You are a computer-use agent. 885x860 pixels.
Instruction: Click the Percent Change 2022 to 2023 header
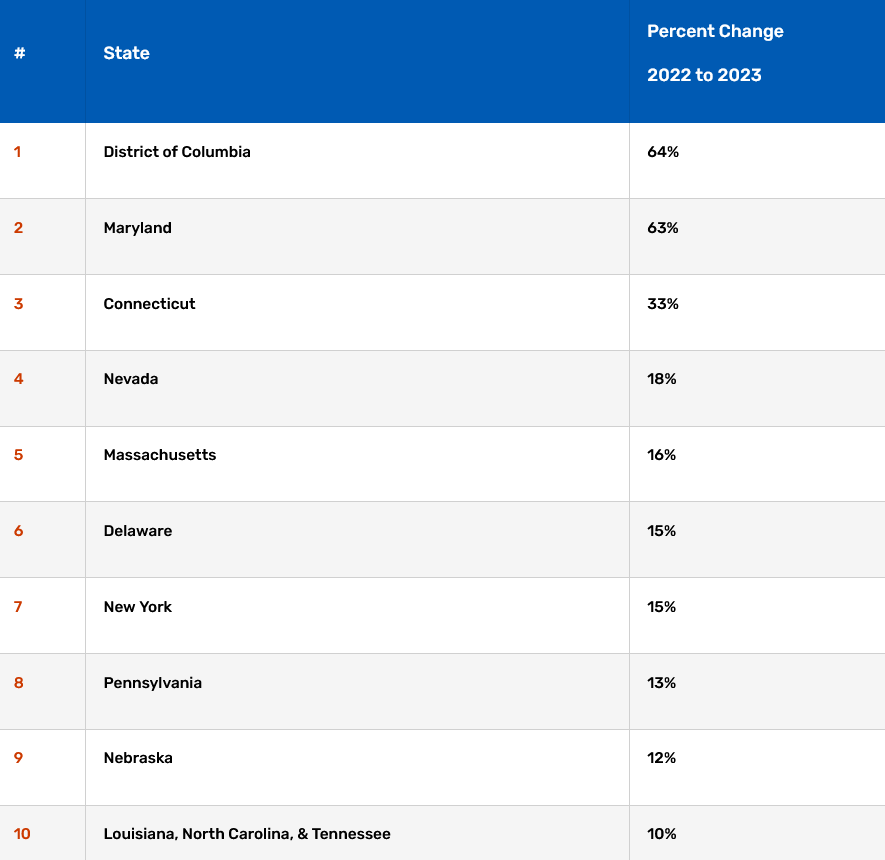(x=715, y=53)
